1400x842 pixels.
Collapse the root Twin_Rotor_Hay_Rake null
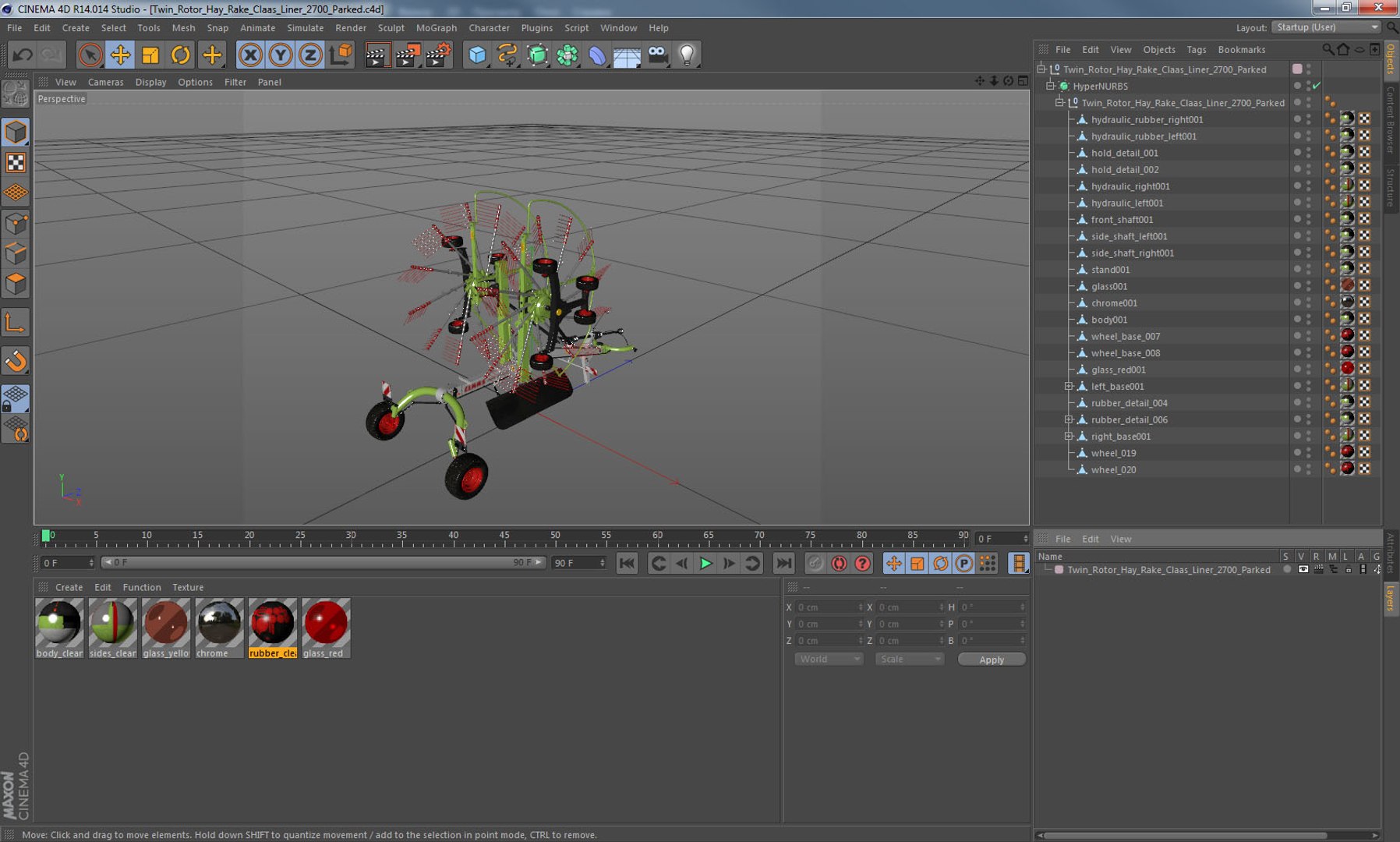pos(1041,69)
